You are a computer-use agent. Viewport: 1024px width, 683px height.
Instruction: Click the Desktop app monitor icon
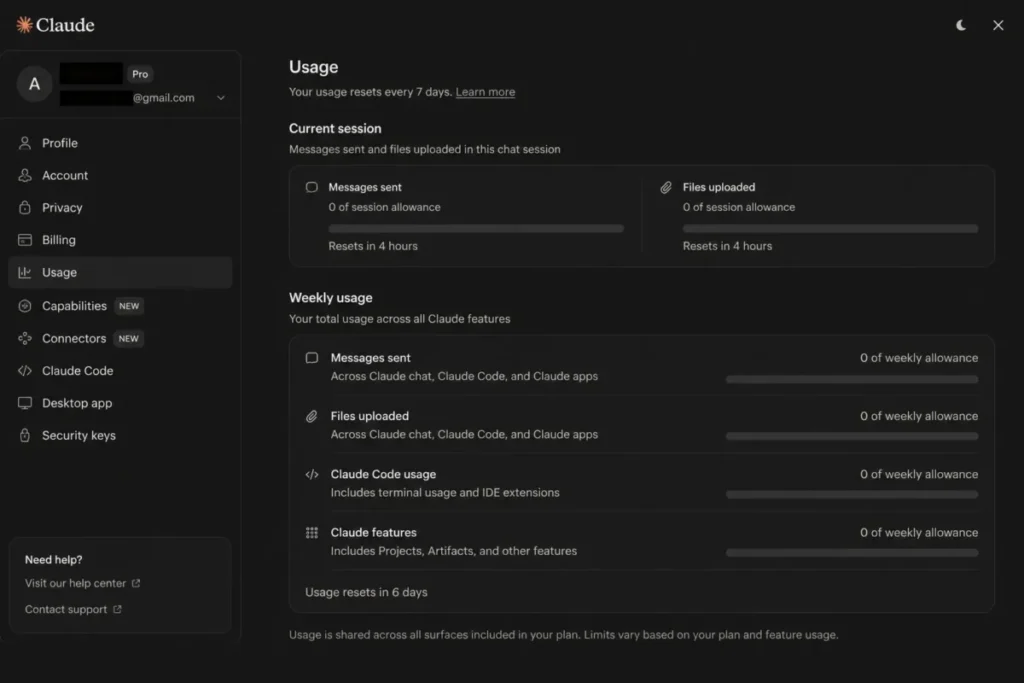point(25,403)
